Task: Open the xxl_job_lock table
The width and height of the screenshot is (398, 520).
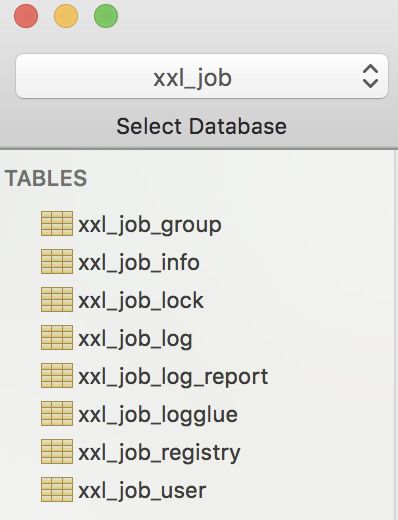Action: (x=141, y=301)
